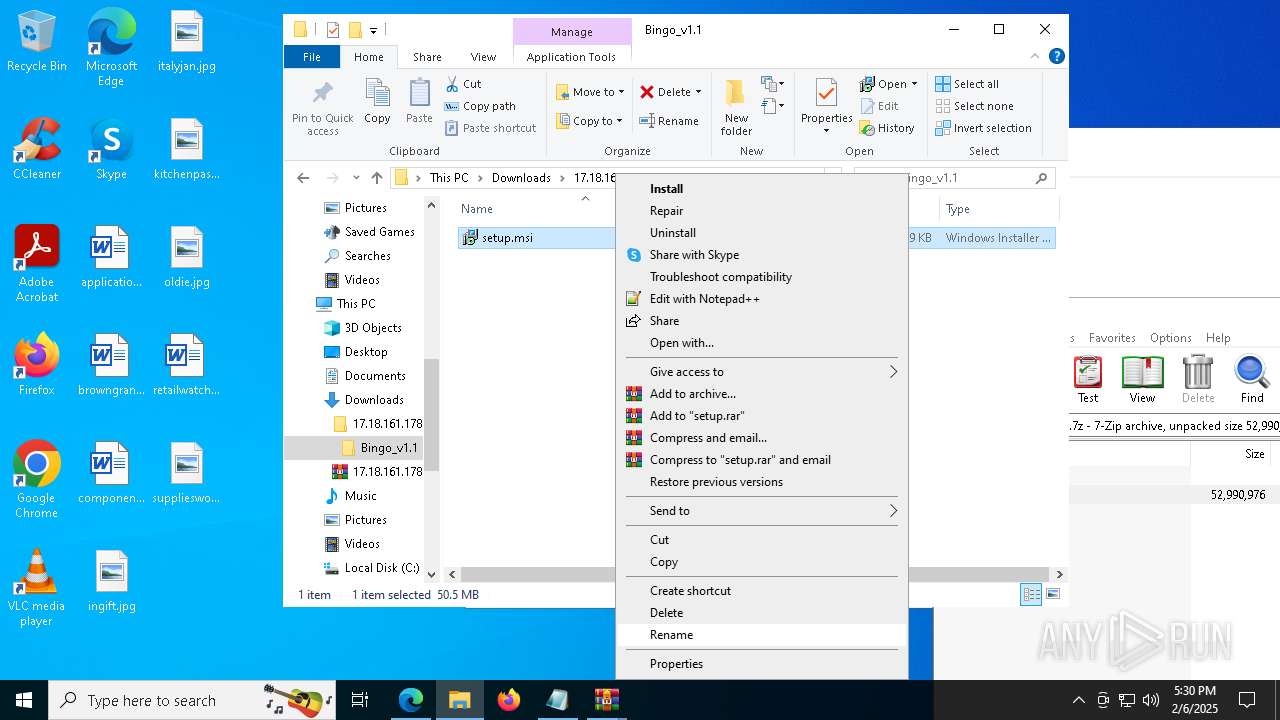Choose Add to "setup.rar"

click(761, 416)
